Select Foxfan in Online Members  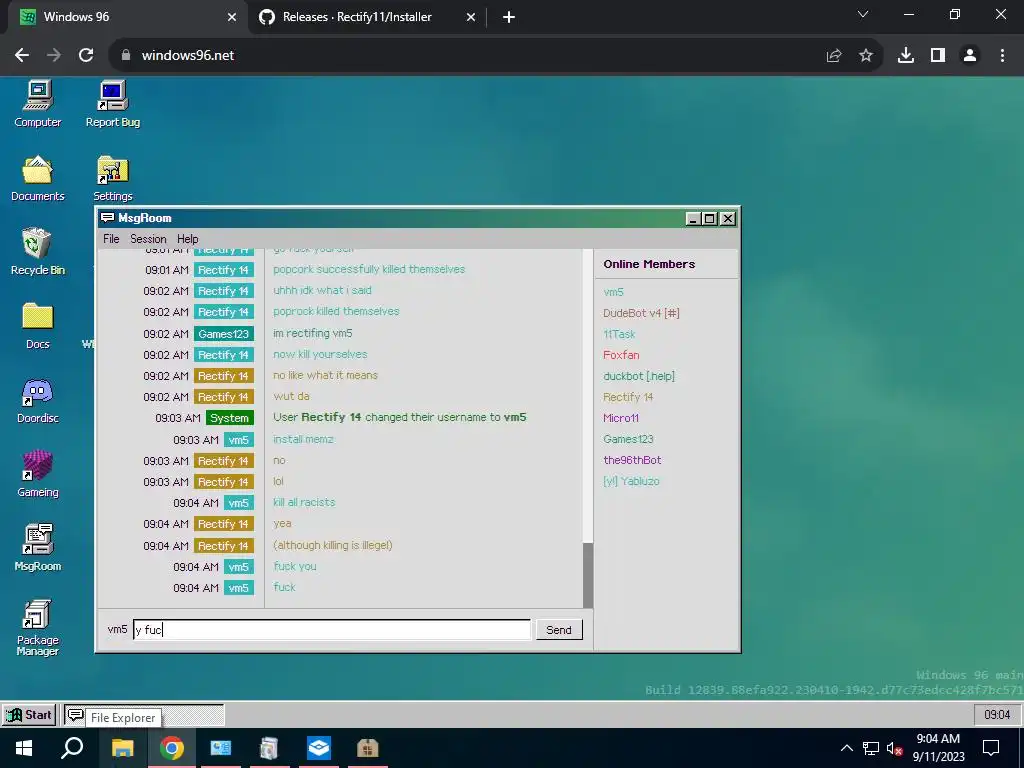click(621, 355)
